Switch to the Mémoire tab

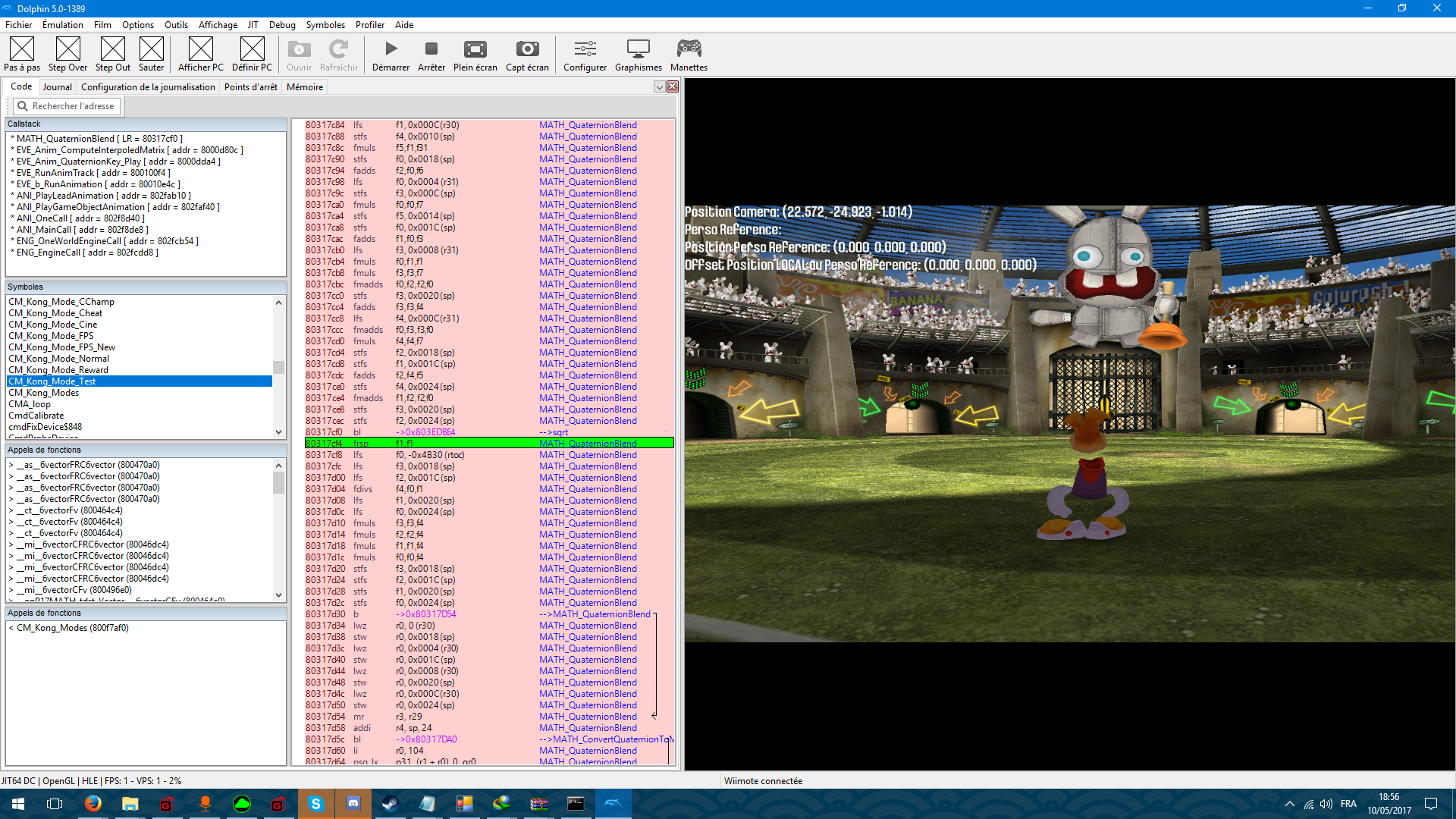pos(305,87)
